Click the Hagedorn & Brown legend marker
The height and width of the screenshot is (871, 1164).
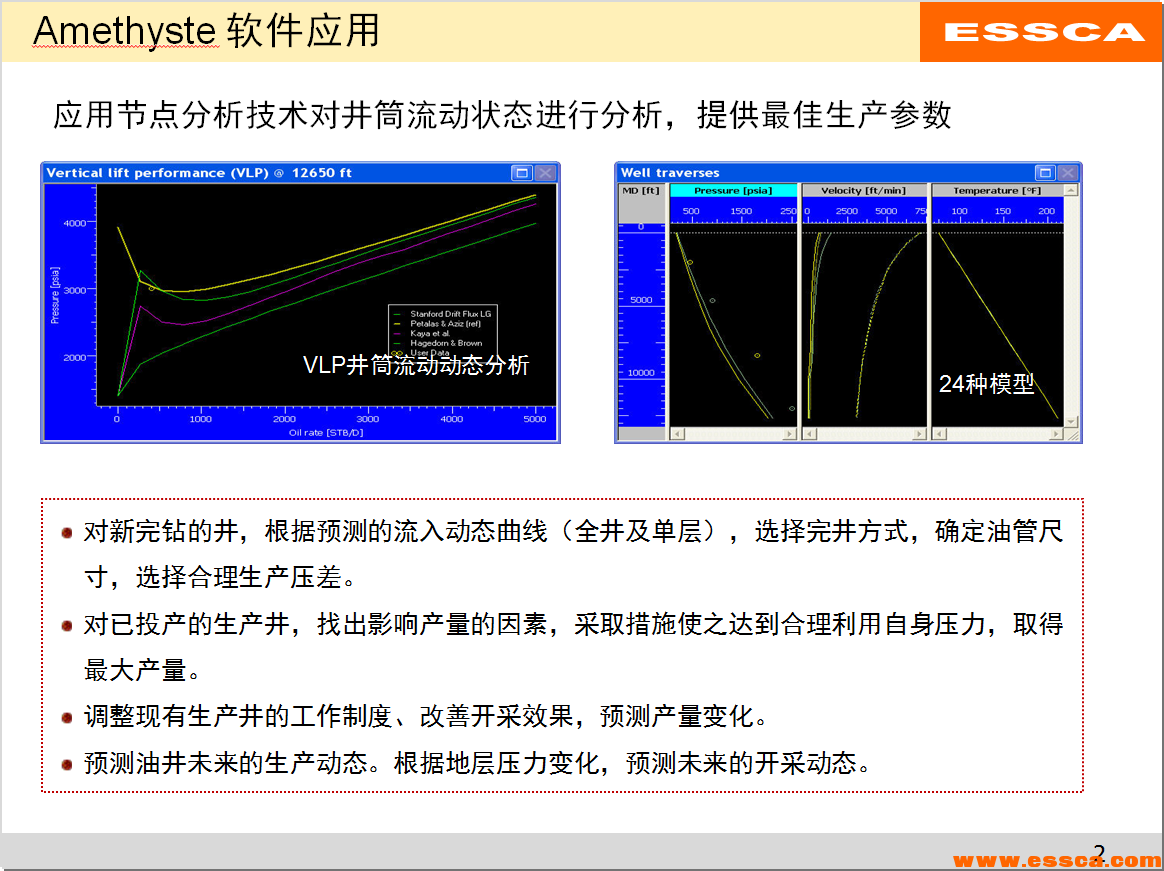pyautogui.click(x=397, y=343)
